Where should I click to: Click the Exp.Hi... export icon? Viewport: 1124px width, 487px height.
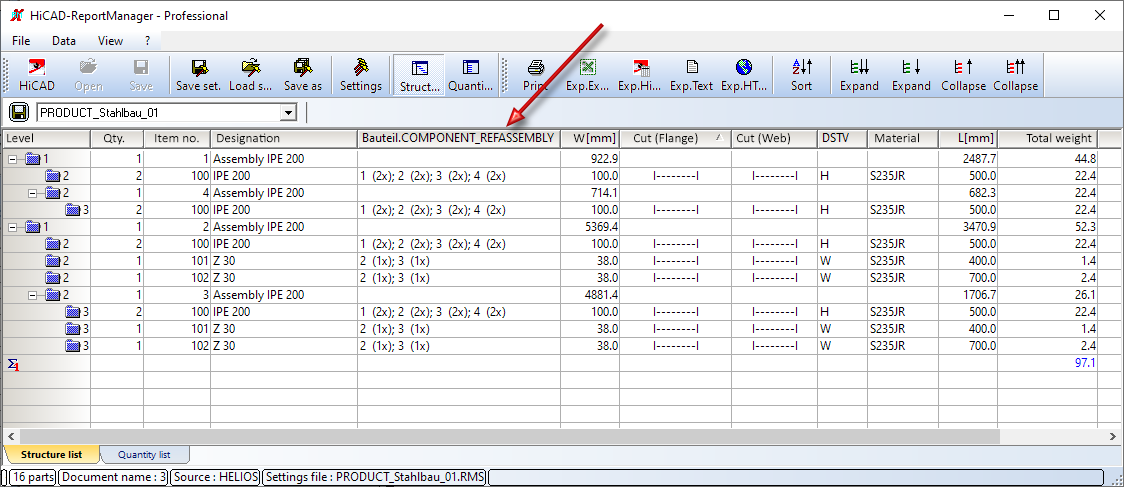pos(639,75)
